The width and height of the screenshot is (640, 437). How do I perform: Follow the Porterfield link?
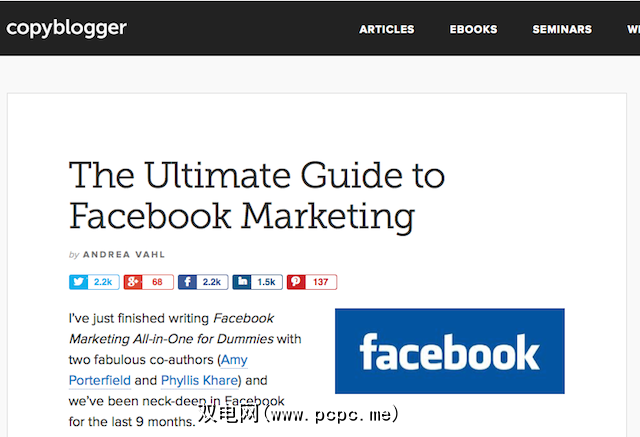100,380
